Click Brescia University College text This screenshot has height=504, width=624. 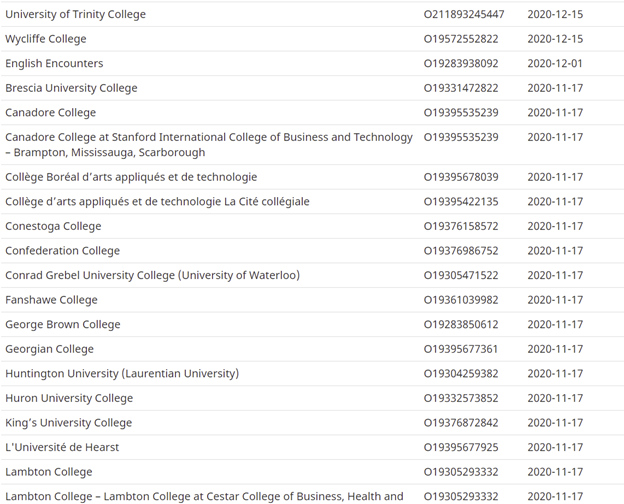(71, 88)
